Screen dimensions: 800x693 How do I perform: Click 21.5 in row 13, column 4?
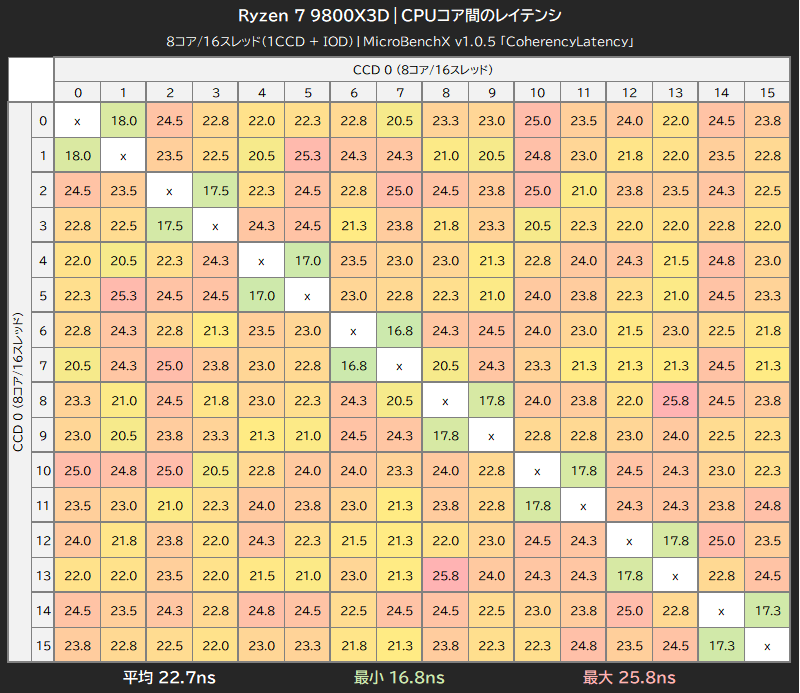click(x=261, y=576)
